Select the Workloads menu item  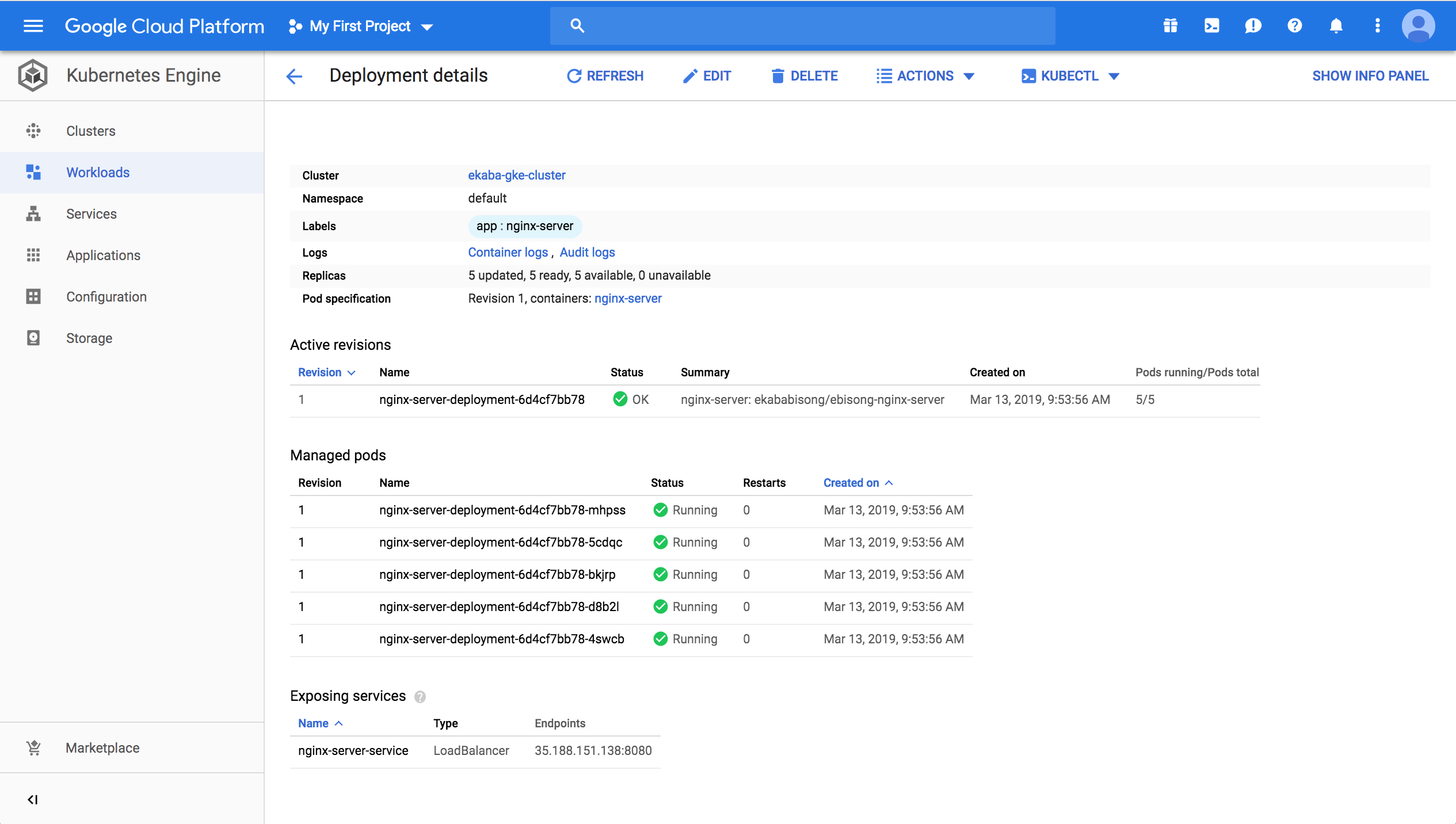[x=98, y=172]
